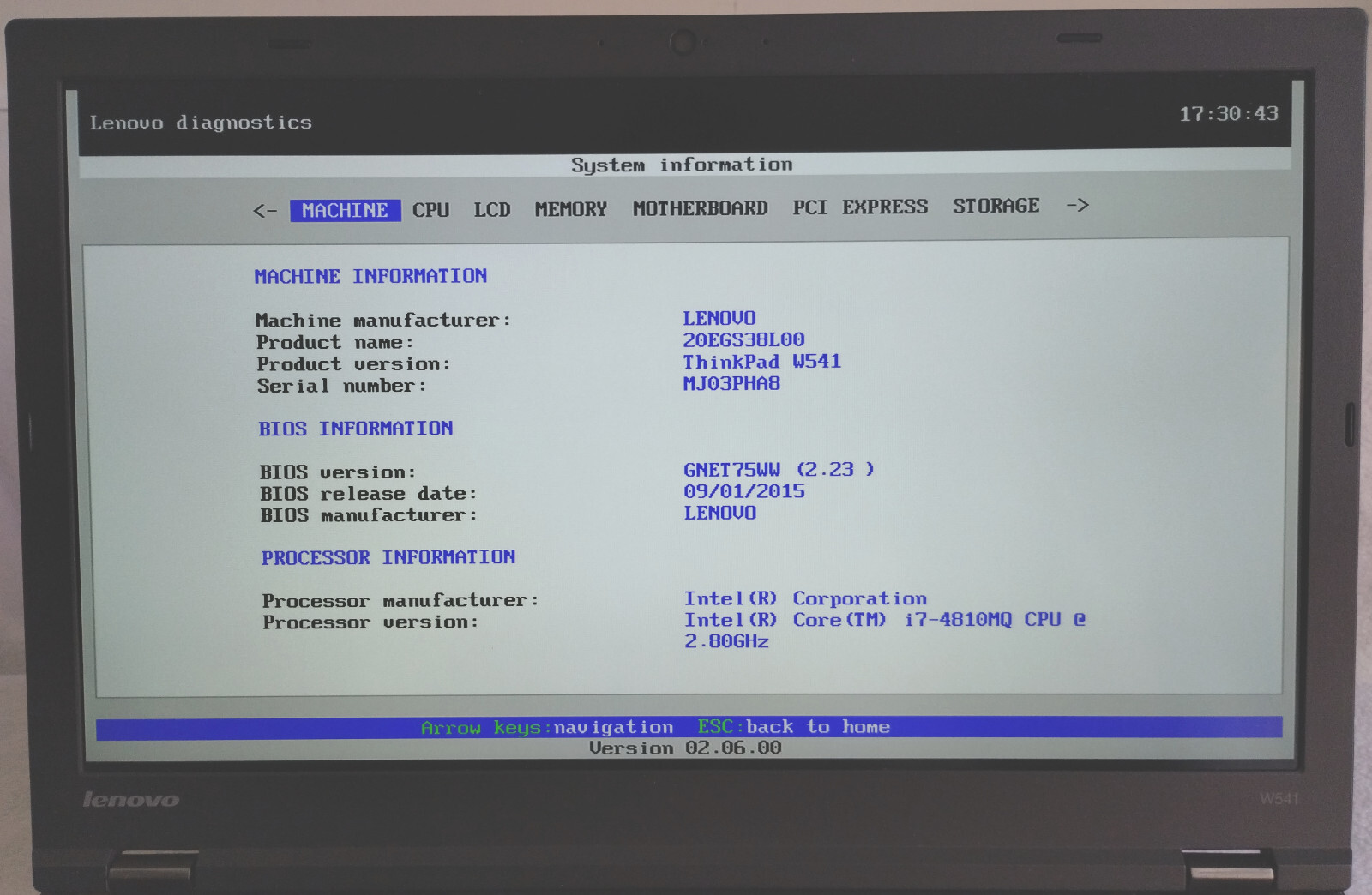The image size is (1372, 895).
Task: Click the Version 02.06.00 footer text
Action: coord(685,748)
